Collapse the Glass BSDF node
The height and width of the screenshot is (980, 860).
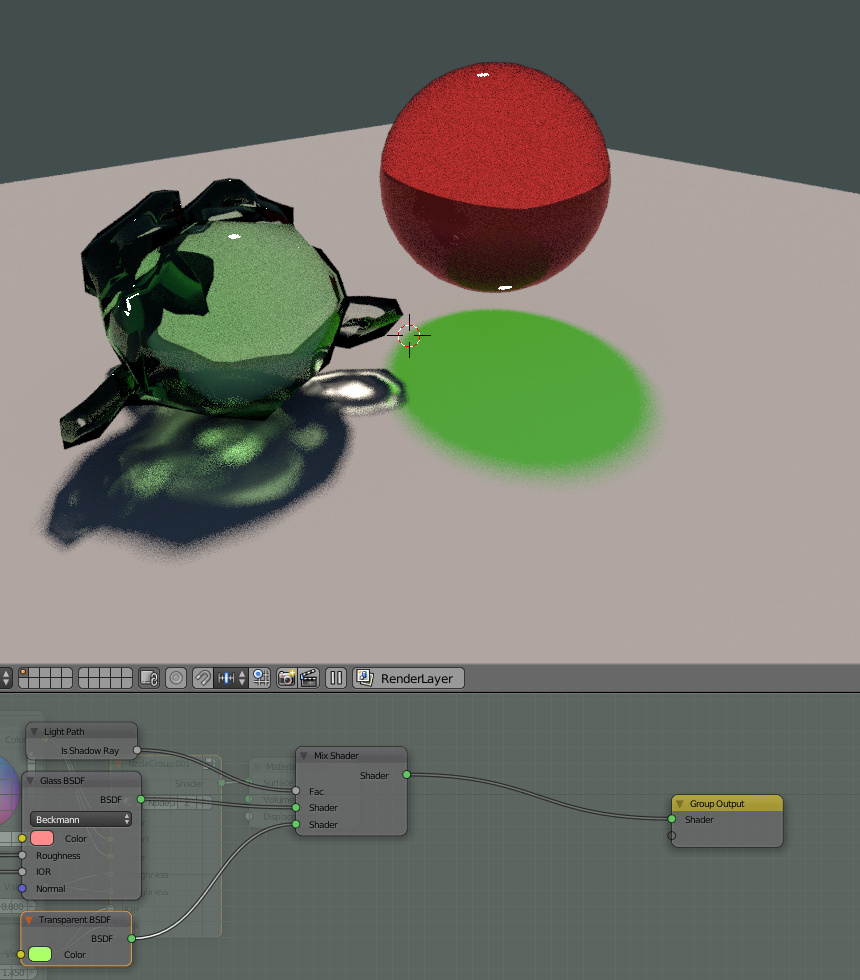coord(30,781)
